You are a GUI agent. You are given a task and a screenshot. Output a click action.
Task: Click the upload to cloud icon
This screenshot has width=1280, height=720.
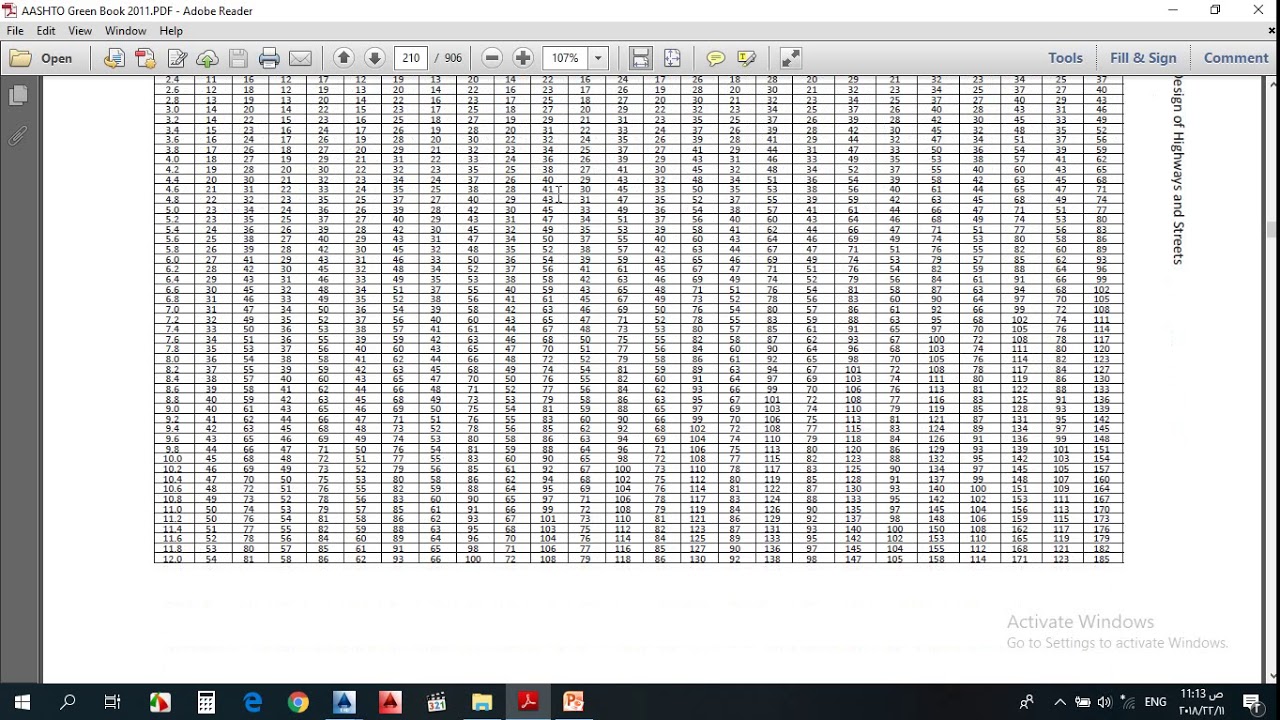(208, 58)
